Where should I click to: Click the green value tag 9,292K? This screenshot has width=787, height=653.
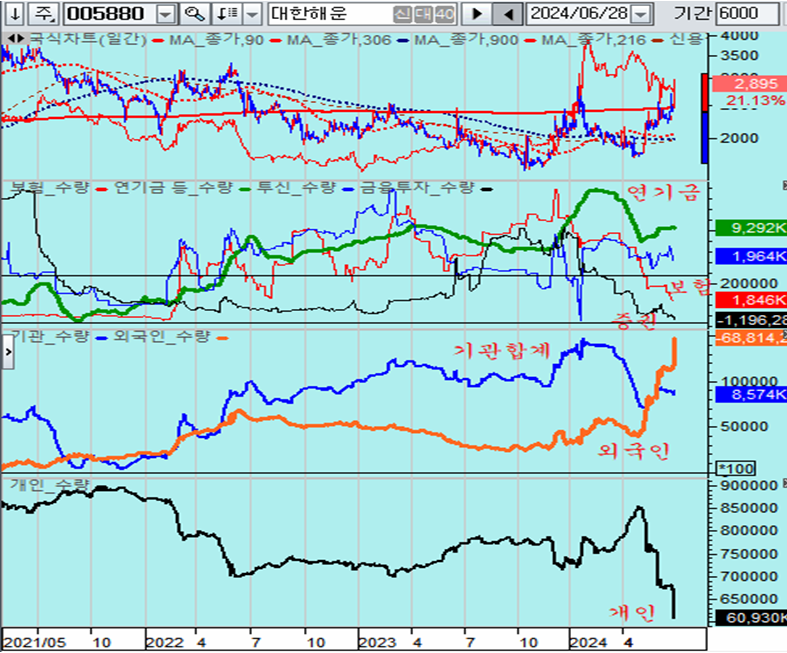click(x=751, y=228)
